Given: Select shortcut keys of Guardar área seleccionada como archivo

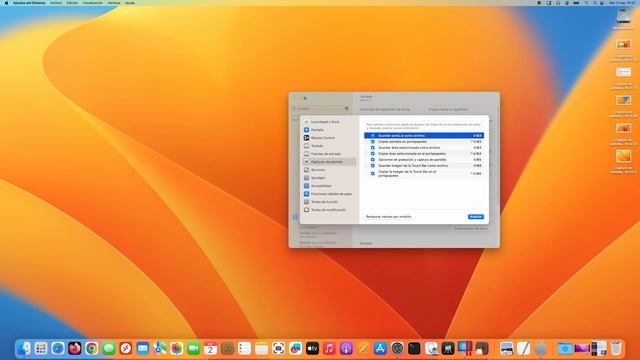Looking at the screenshot, I should [x=478, y=148].
